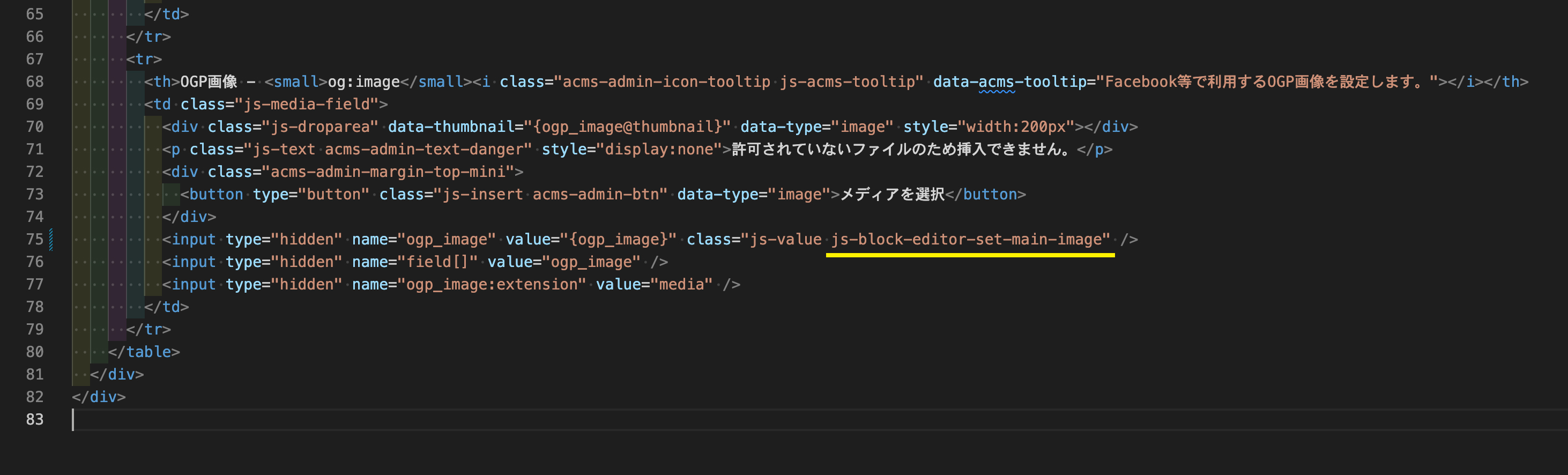Click the closing div tag on line 82
The height and width of the screenshot is (475, 1568).
[x=99, y=397]
